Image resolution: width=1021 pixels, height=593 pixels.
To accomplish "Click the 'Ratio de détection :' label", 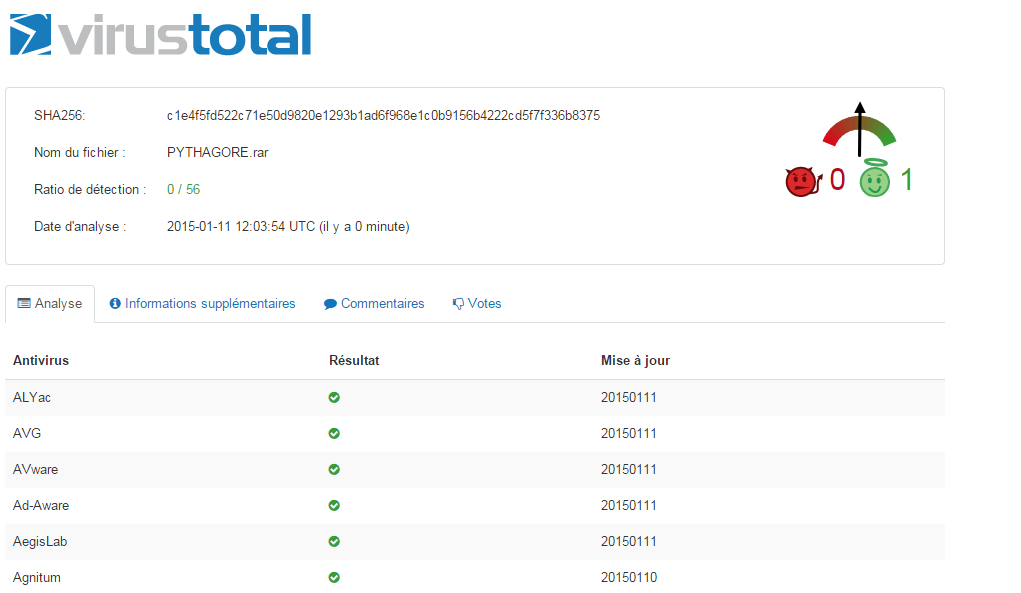I will (x=90, y=189).
